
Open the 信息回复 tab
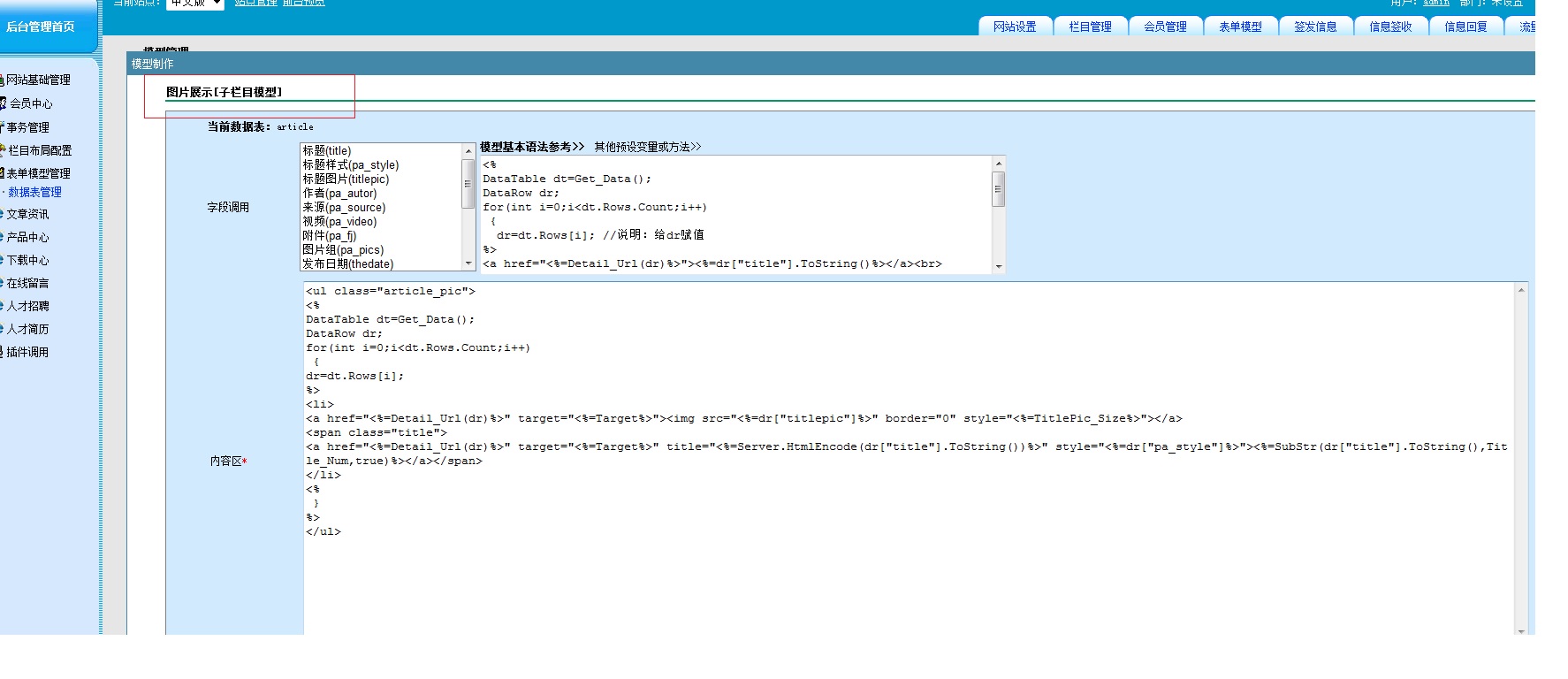(x=1465, y=27)
